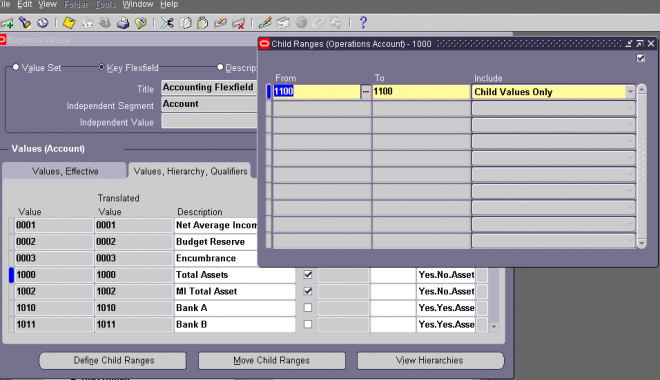Open list of values button beside From field

[366, 92]
